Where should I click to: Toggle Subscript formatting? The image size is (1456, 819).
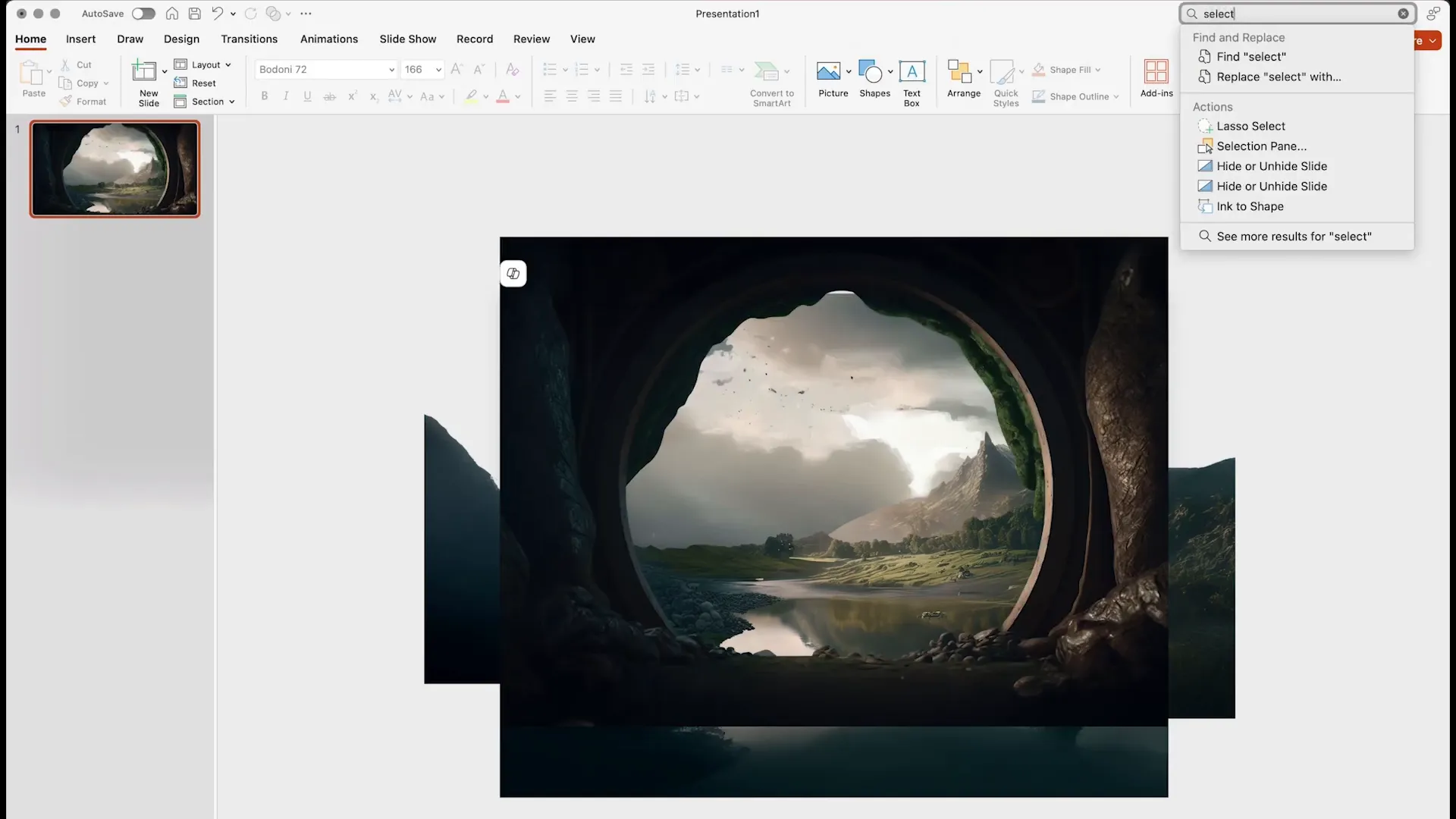[374, 96]
